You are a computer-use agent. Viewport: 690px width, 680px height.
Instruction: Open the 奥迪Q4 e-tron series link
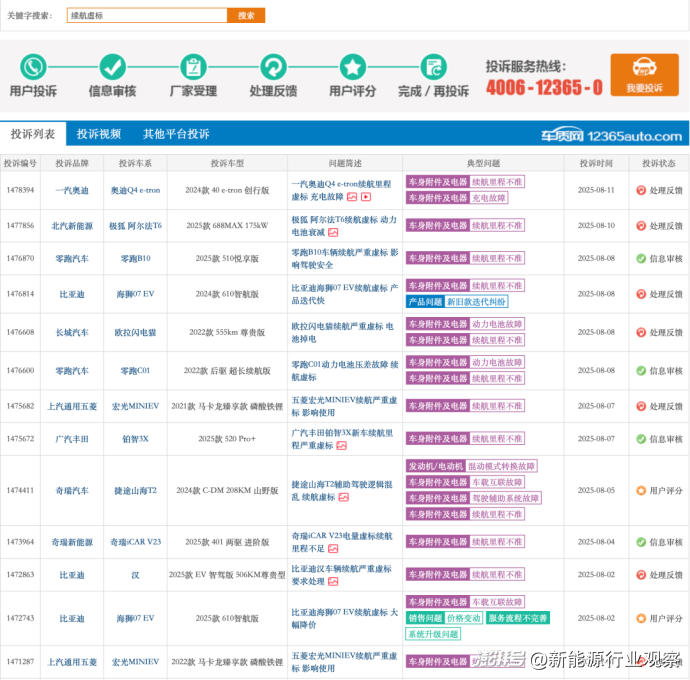135,191
